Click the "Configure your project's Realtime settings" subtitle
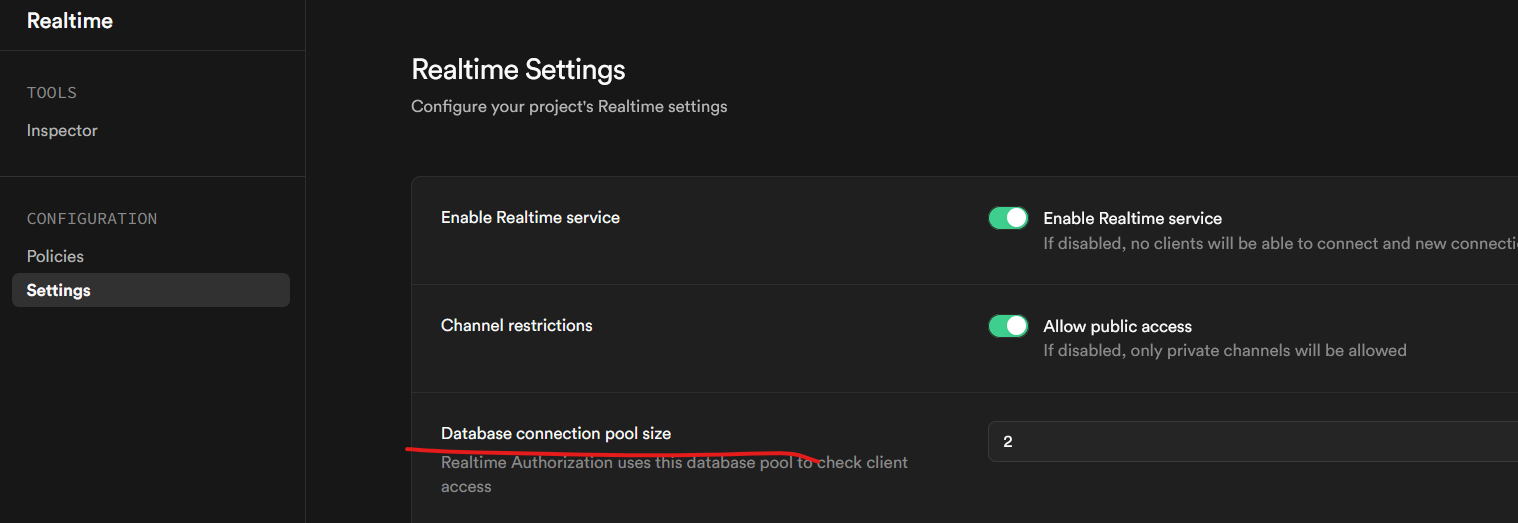 pyautogui.click(x=569, y=106)
